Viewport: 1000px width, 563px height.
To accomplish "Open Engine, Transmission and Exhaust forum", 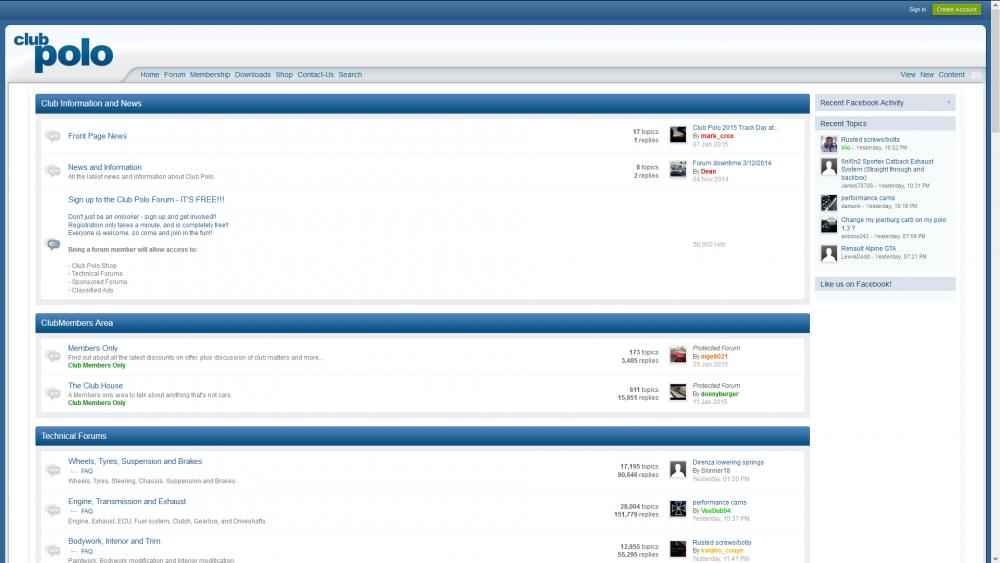I will click(x=127, y=501).
